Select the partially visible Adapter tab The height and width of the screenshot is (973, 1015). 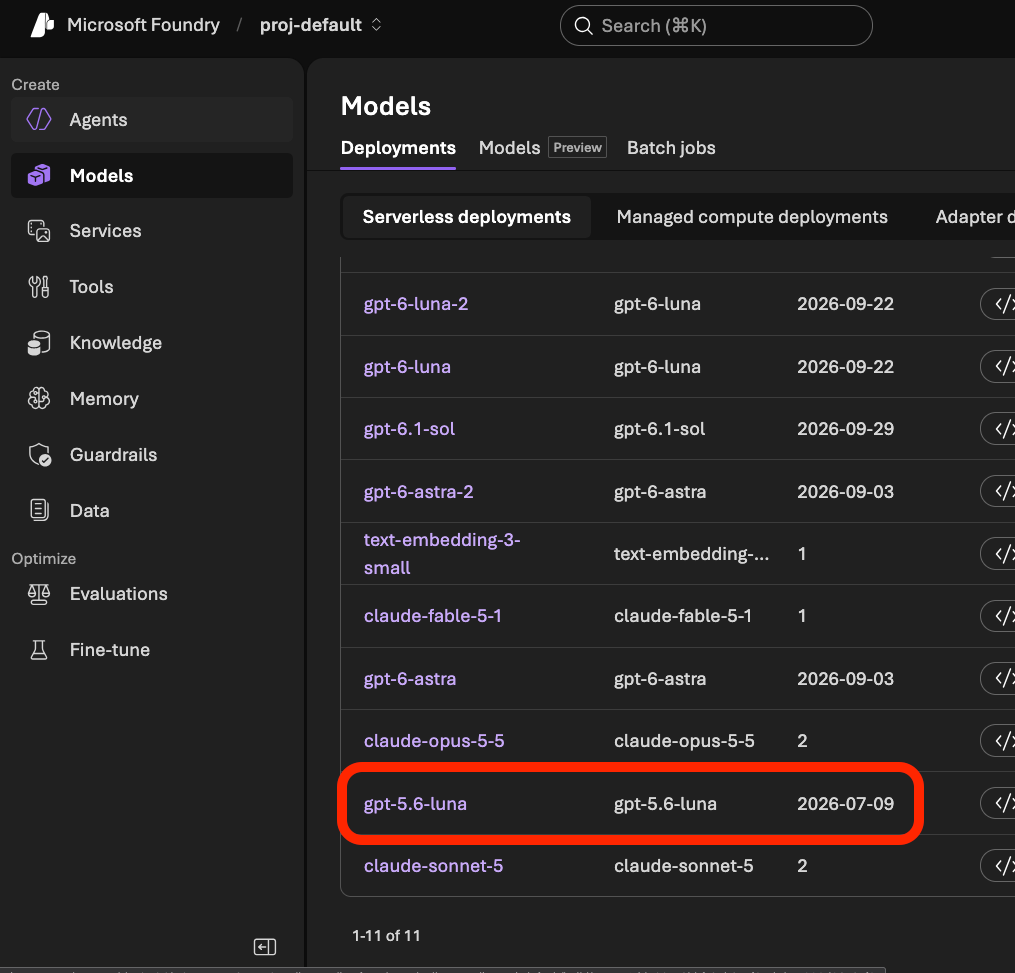click(x=974, y=217)
